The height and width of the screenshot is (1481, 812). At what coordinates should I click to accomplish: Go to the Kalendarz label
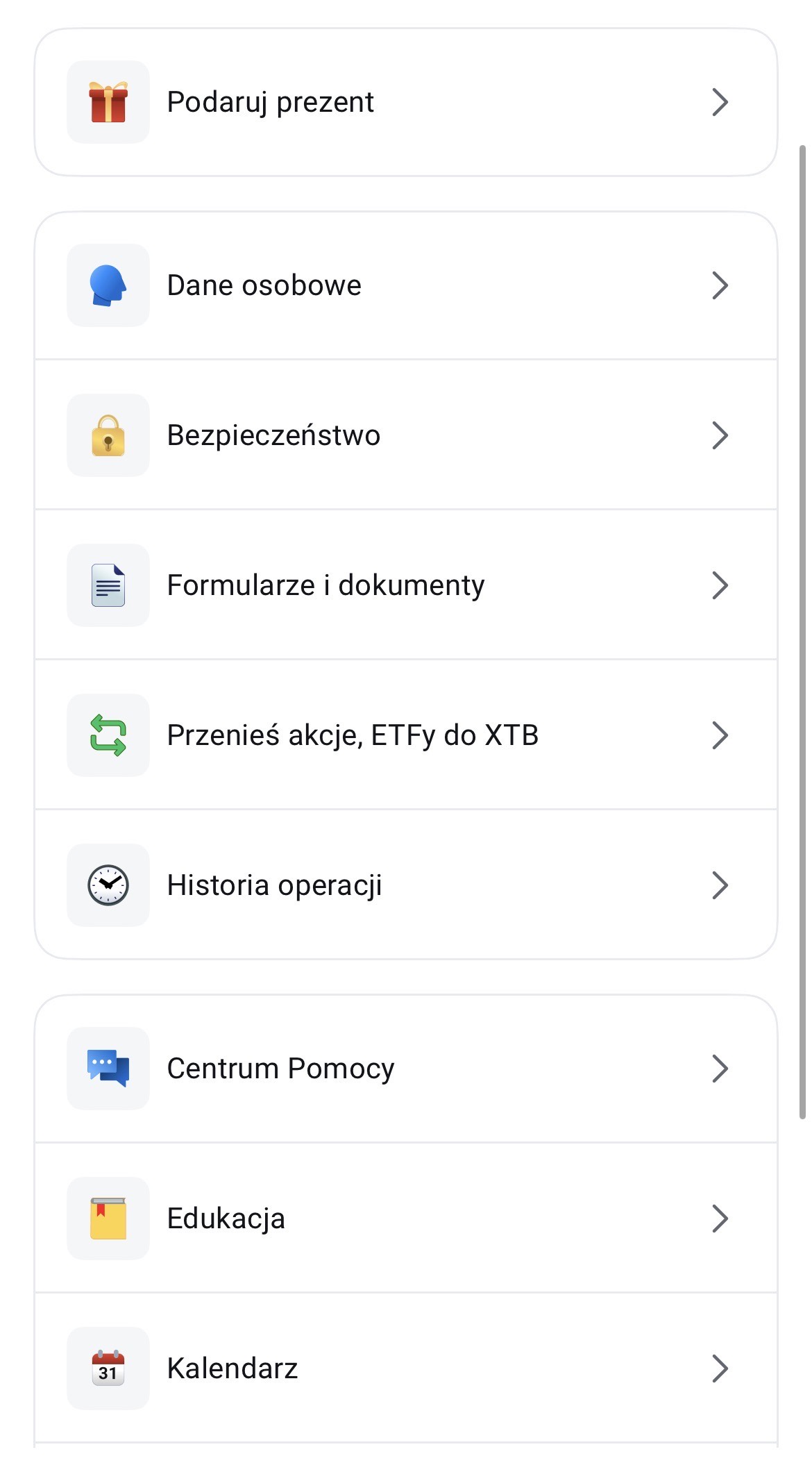coord(232,1369)
